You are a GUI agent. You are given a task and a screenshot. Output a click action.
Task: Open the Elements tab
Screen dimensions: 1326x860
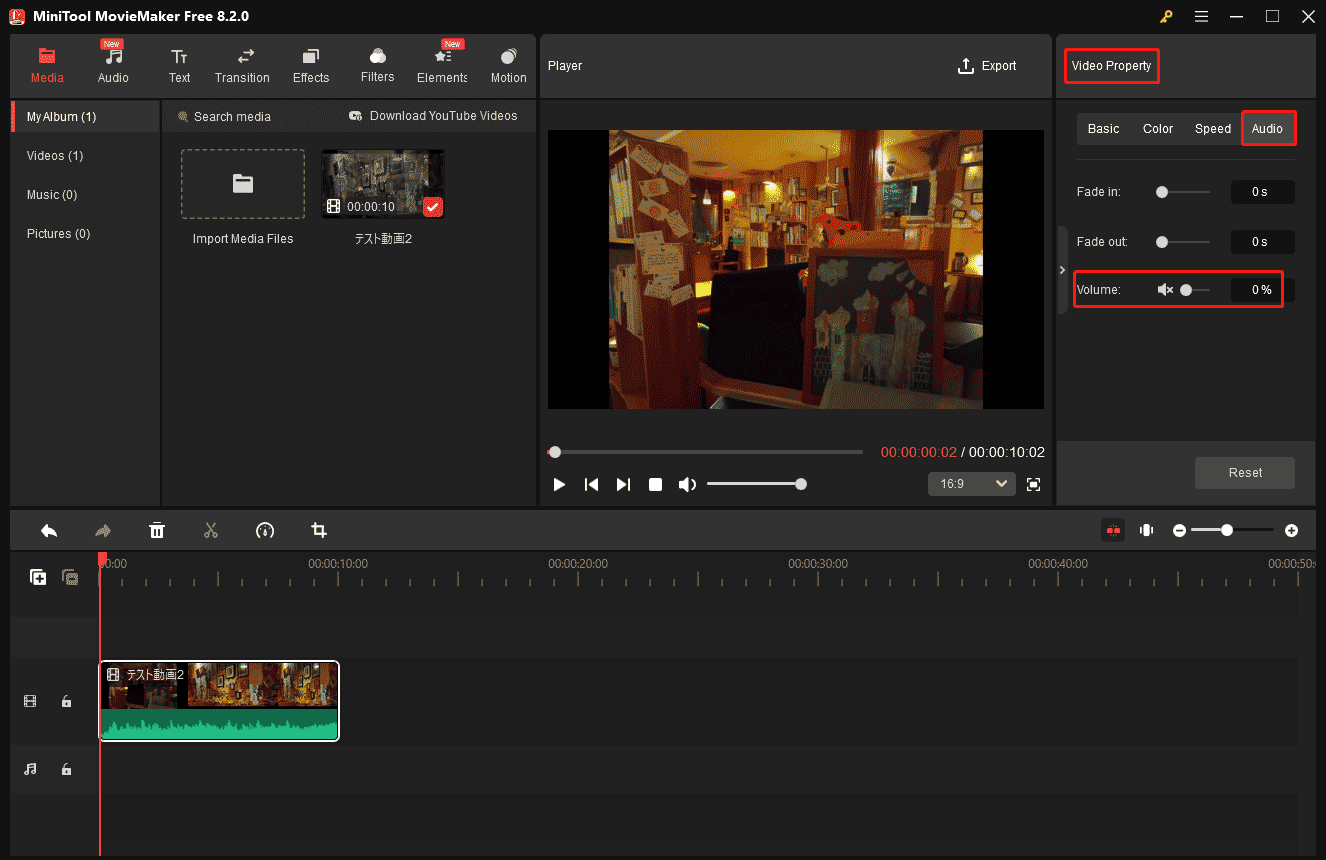(443, 65)
